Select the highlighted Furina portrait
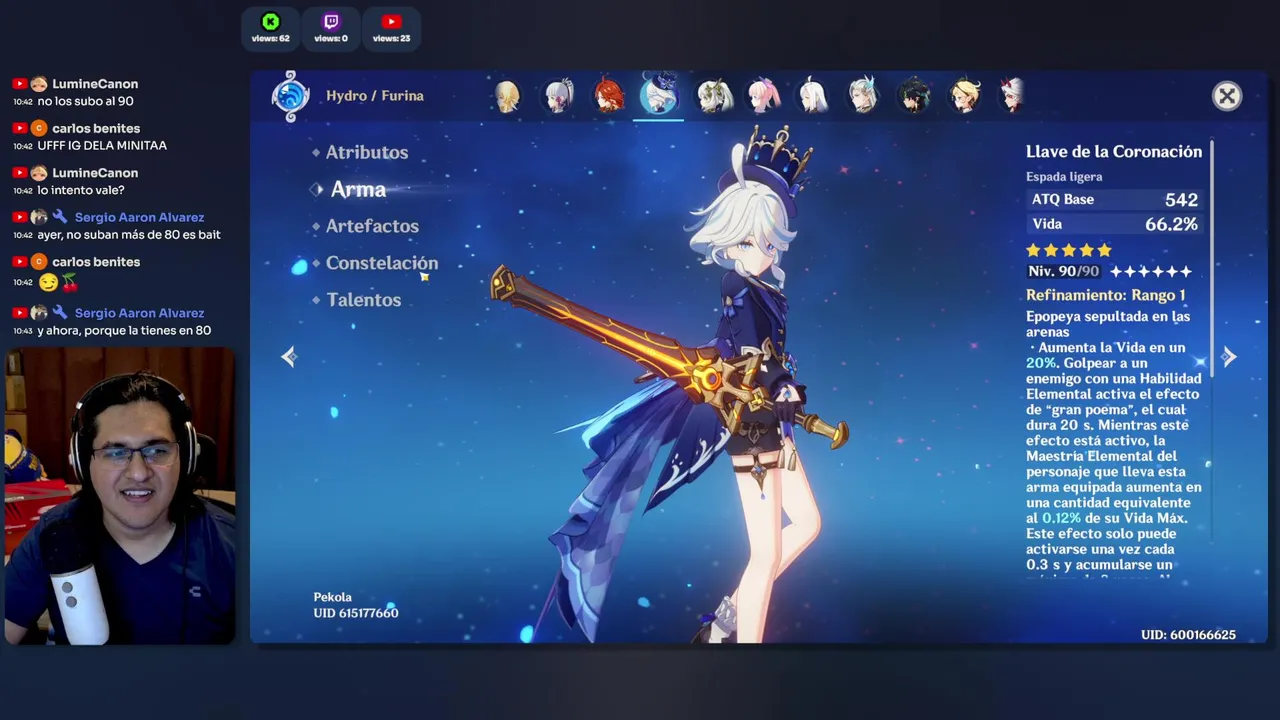Screen dimensions: 1280x720 660,95
